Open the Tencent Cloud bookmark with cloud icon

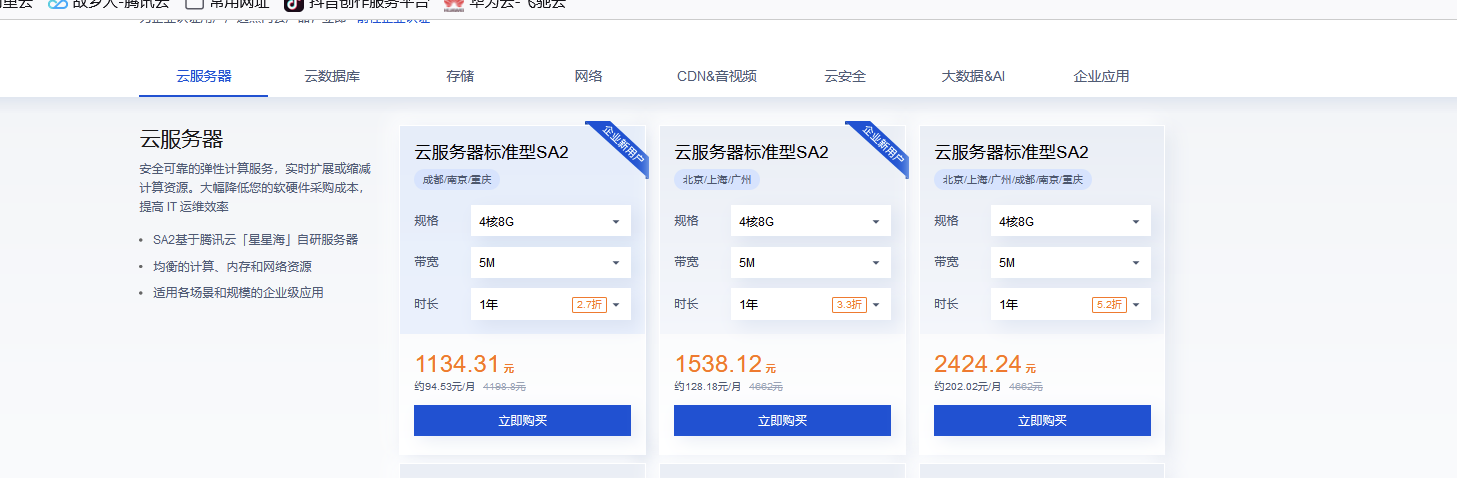[58, 4]
